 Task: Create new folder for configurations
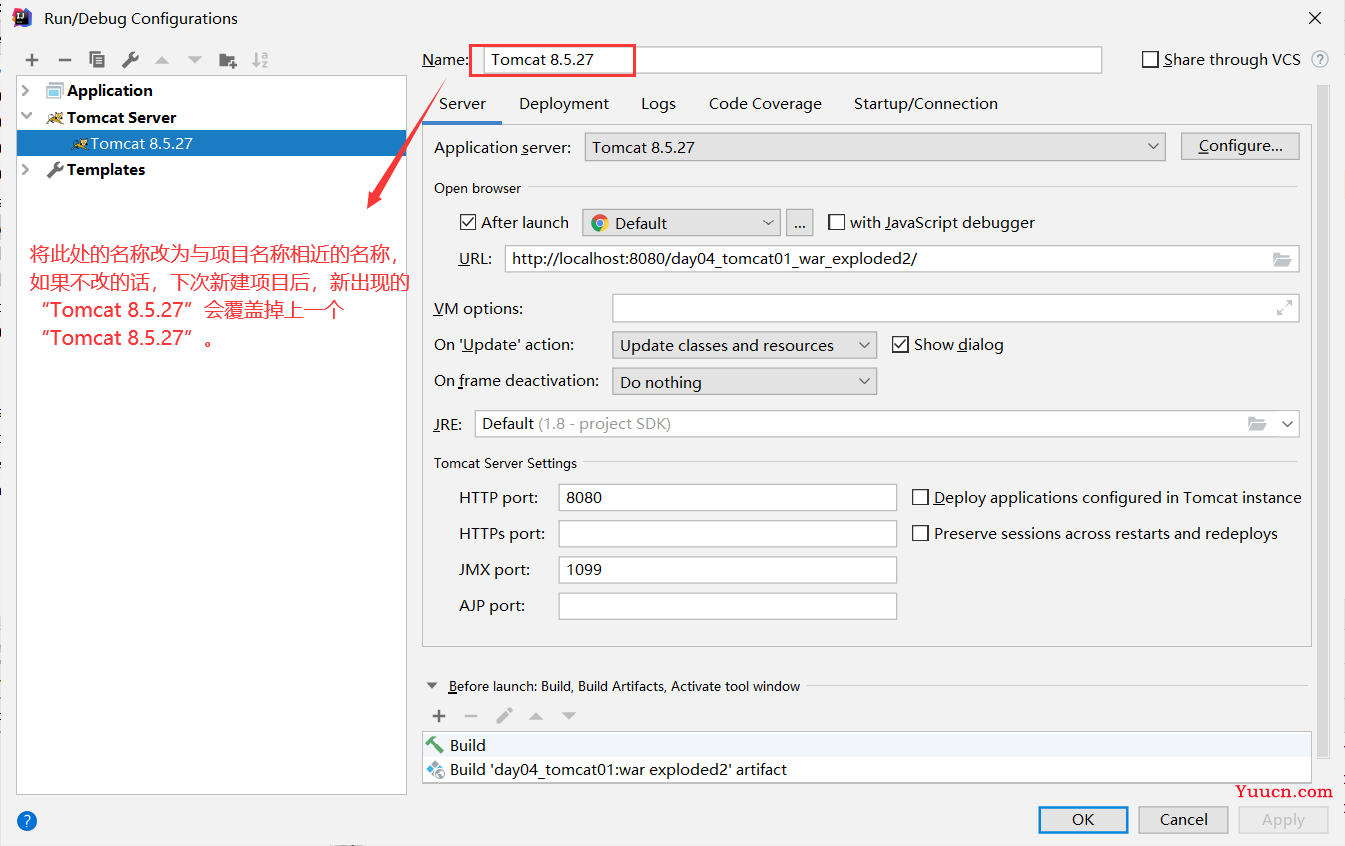pos(228,60)
